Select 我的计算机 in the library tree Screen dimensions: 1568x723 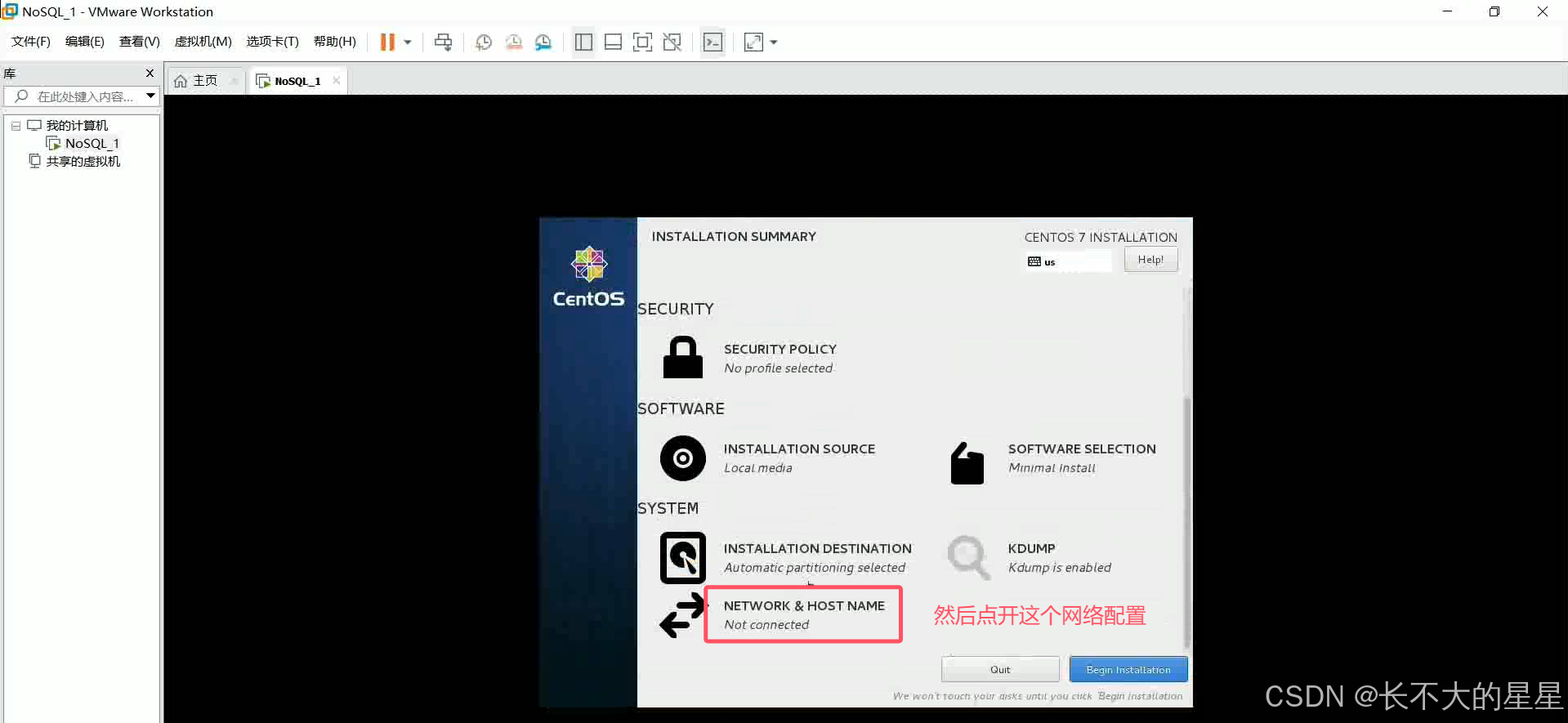tap(77, 125)
